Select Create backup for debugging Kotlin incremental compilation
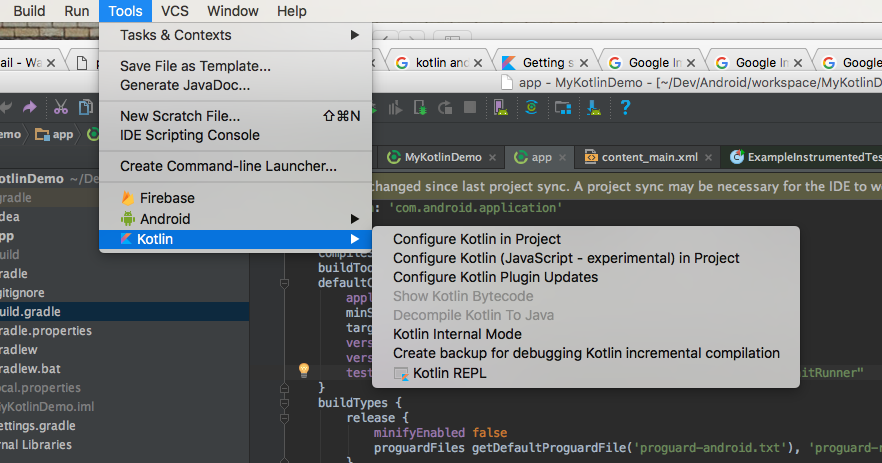The width and height of the screenshot is (882, 463). (586, 353)
